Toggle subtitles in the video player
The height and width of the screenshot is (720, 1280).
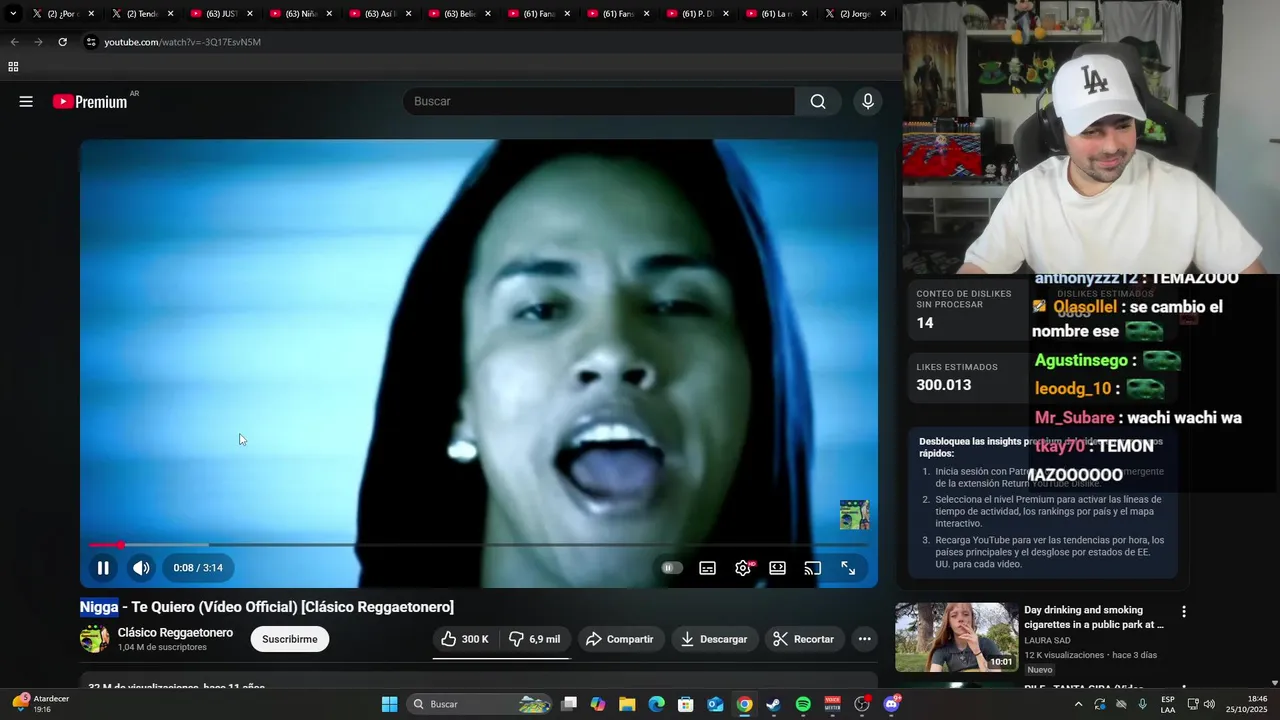pyautogui.click(x=707, y=568)
